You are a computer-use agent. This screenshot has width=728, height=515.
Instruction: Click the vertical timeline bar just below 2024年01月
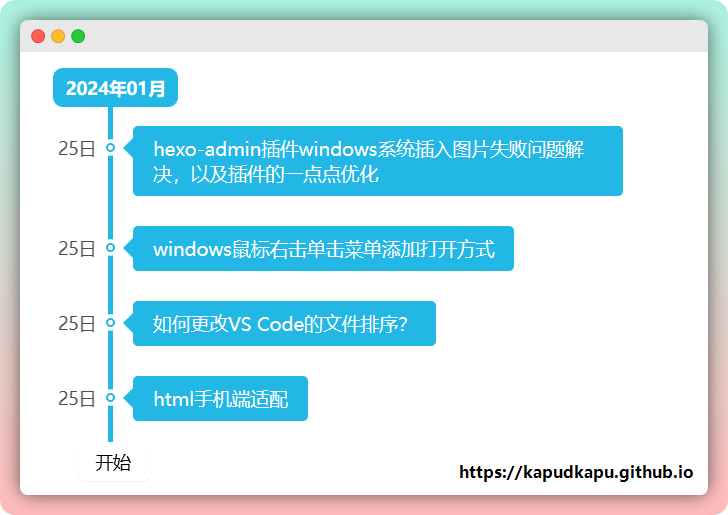(x=110, y=118)
